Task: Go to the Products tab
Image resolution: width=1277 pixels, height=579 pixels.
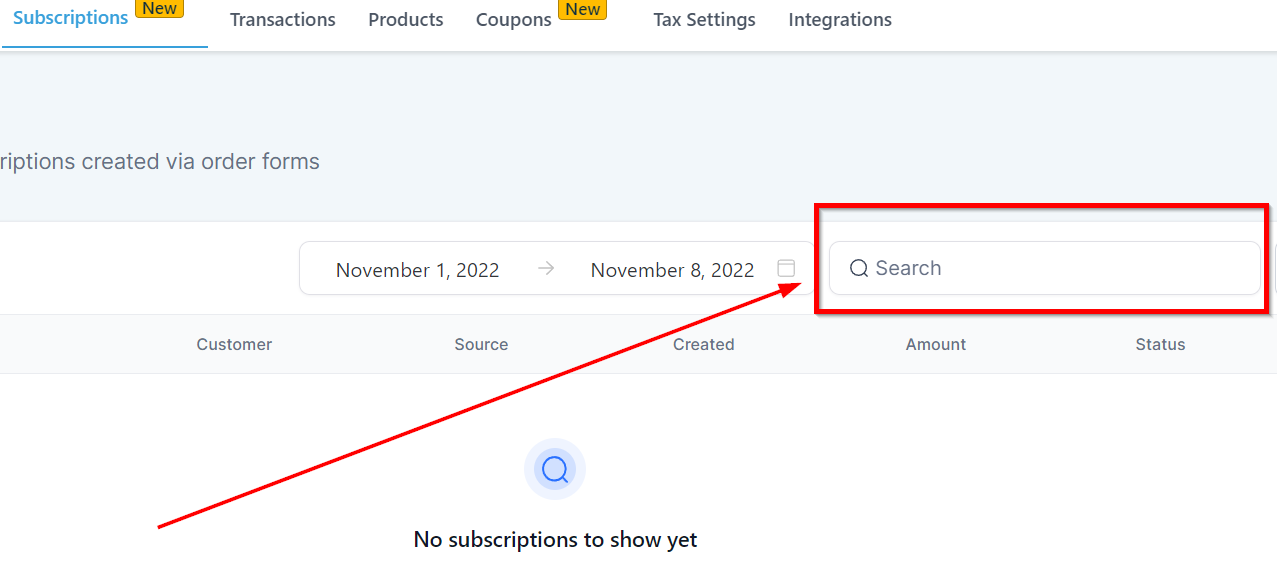Action: click(406, 20)
